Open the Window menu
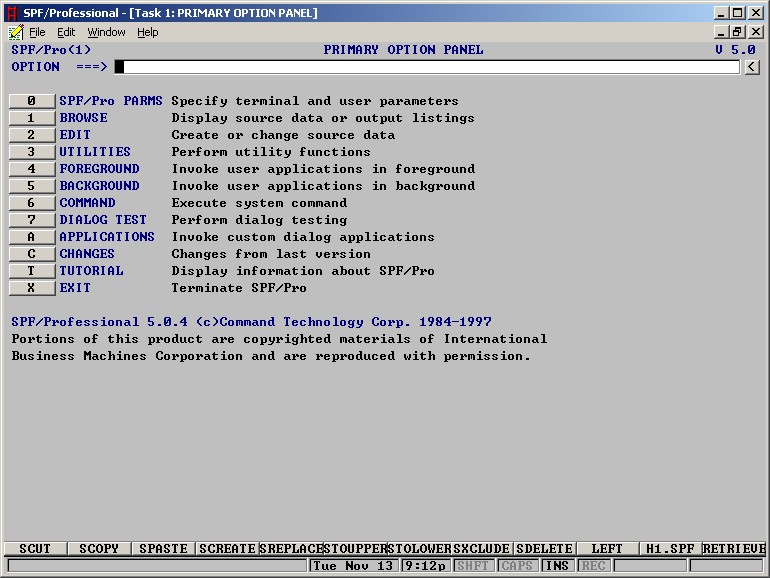Screen dimensions: 770x578 coord(106,32)
